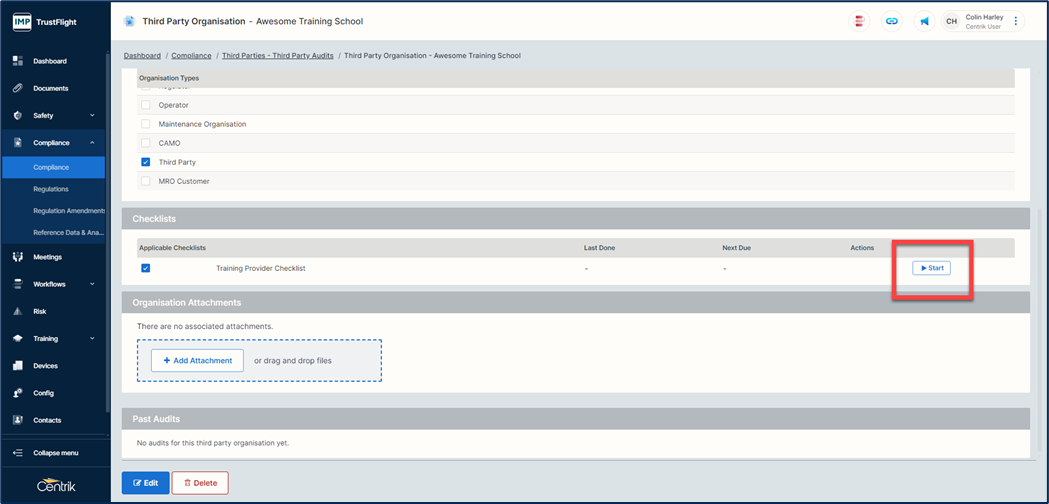Start the Training Provider Checklist
The width and height of the screenshot is (1049, 504).
[931, 268]
